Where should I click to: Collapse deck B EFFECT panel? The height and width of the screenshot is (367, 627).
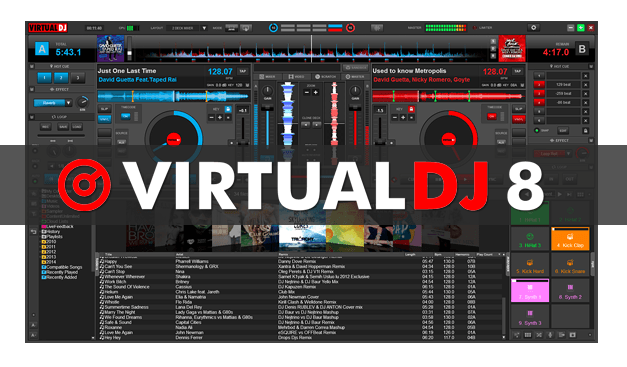(591, 140)
